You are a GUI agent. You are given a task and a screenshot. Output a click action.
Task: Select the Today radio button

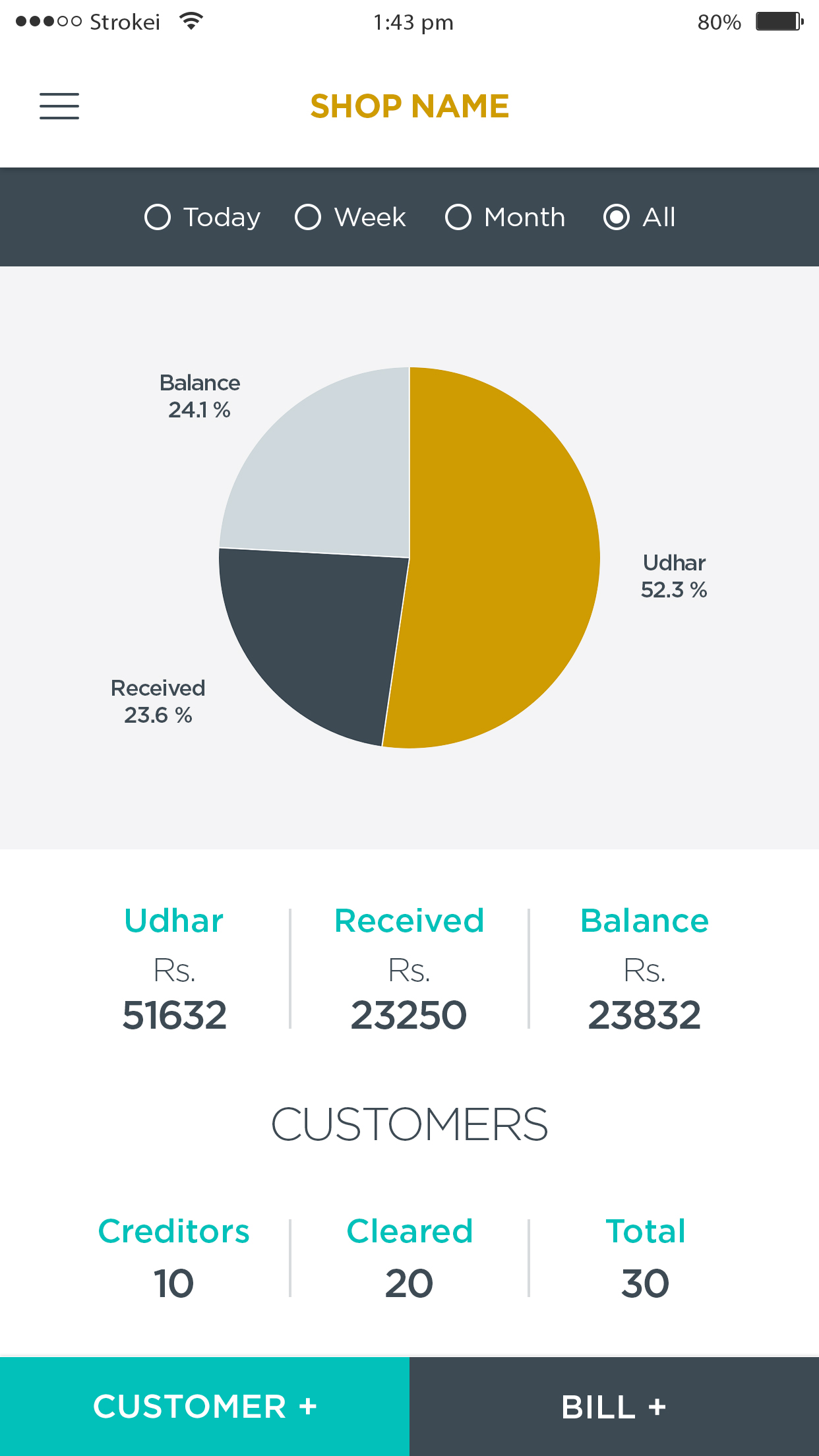pyautogui.click(x=158, y=217)
